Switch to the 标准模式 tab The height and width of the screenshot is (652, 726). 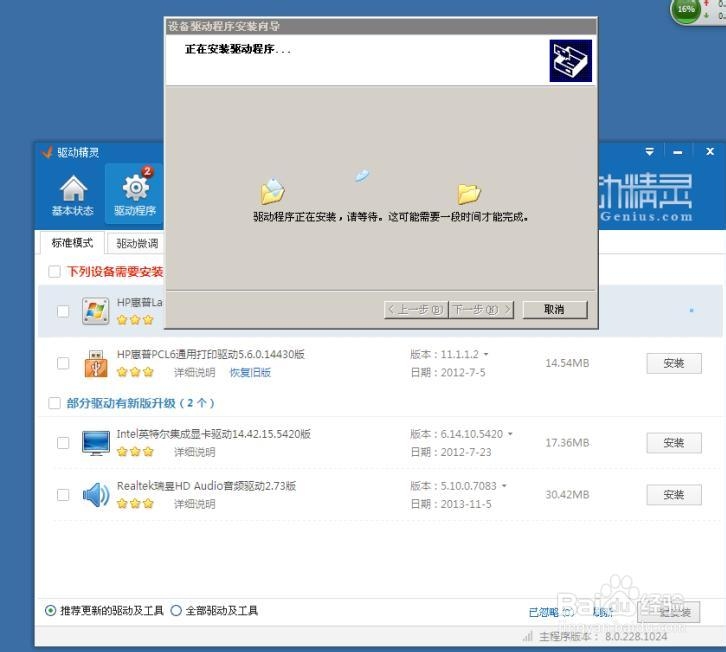[72, 243]
